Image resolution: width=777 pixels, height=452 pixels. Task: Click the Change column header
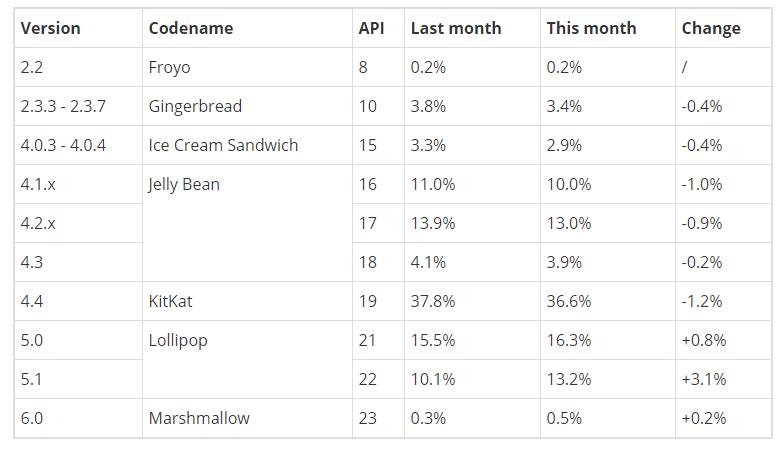[711, 28]
